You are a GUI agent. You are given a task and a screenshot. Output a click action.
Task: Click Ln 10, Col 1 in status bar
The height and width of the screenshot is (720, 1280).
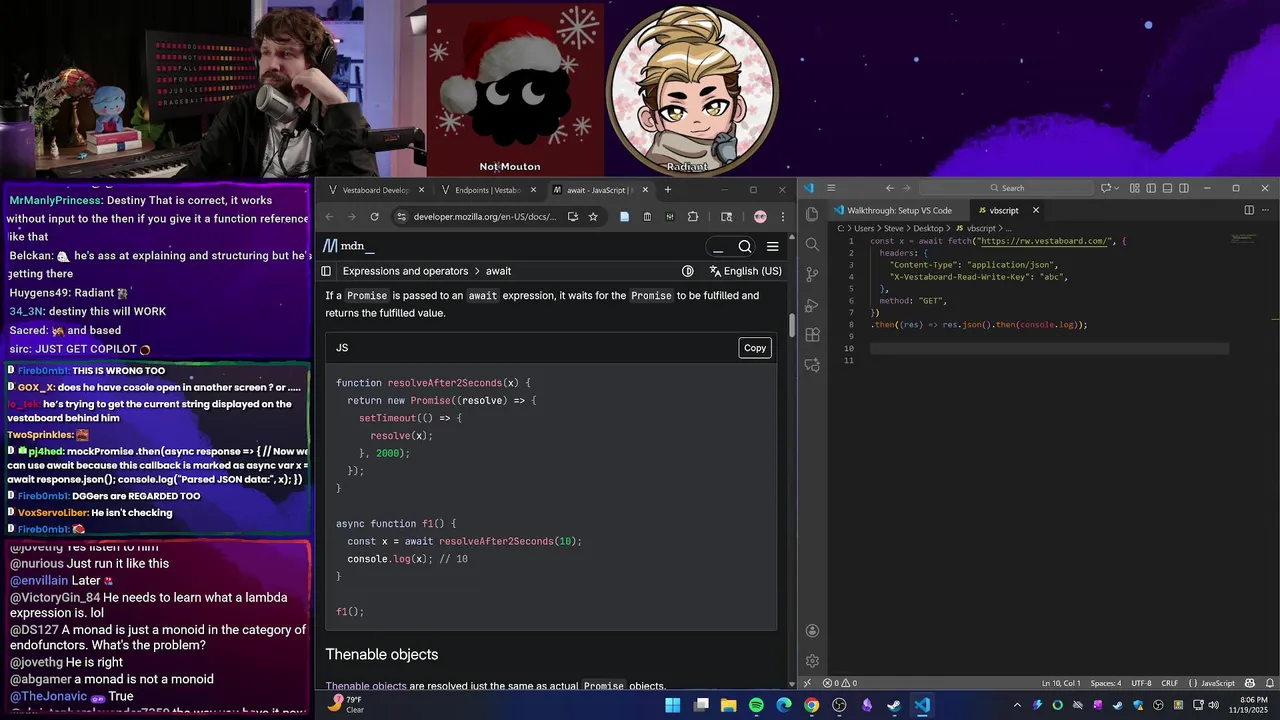click(1060, 683)
